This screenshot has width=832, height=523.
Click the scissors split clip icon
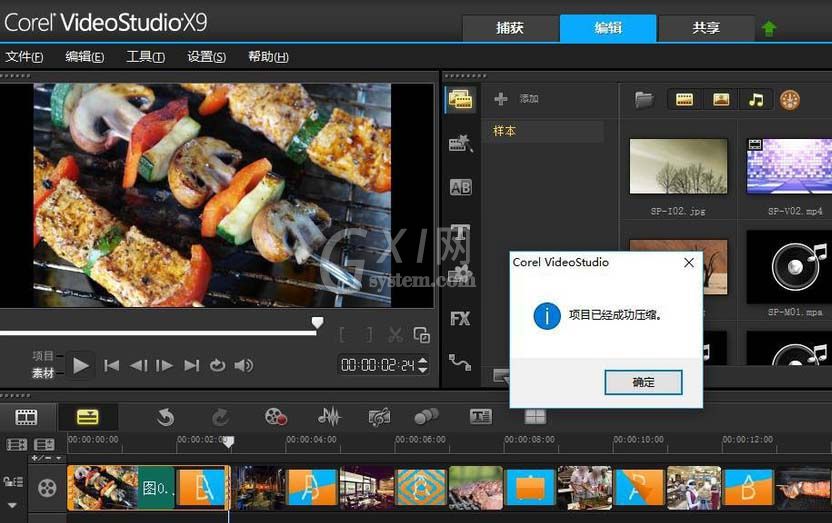(395, 335)
